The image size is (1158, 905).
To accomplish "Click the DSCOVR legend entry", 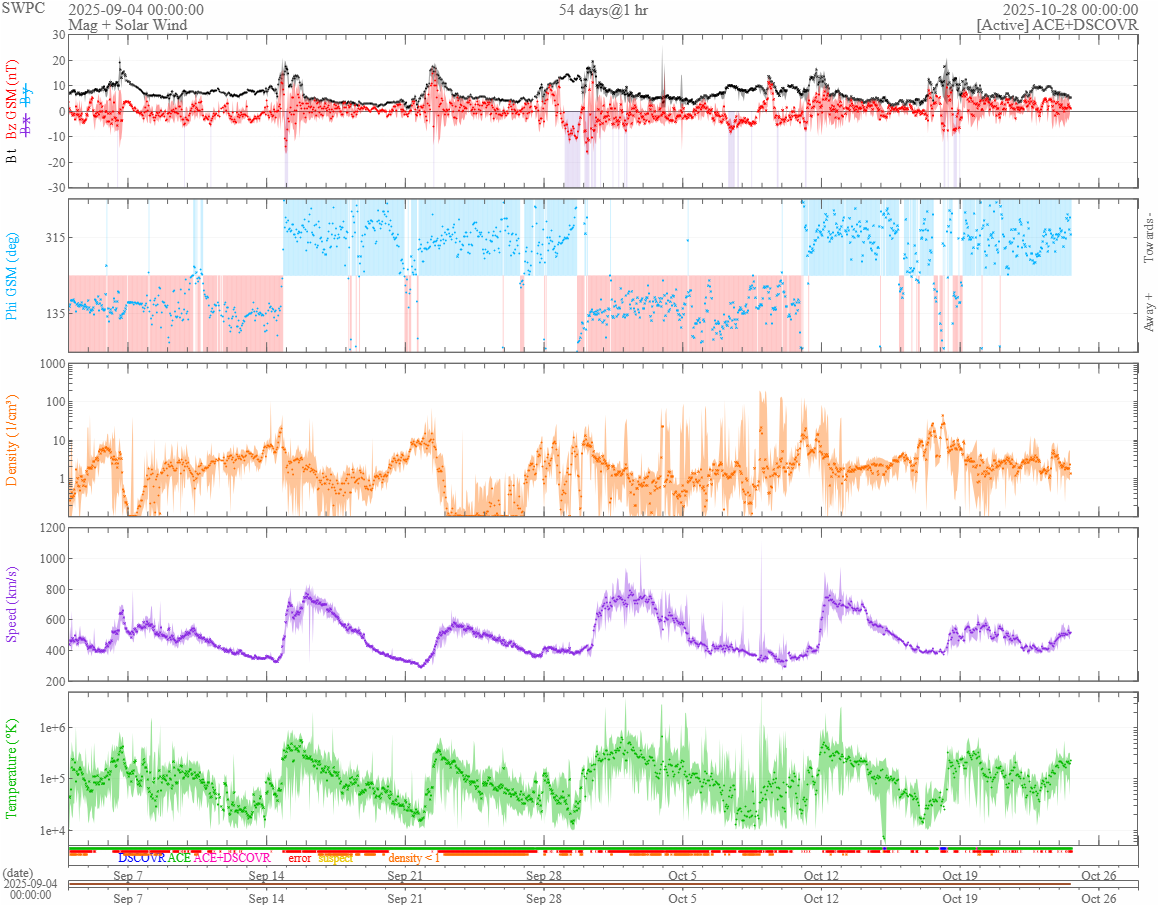I will click(x=142, y=858).
